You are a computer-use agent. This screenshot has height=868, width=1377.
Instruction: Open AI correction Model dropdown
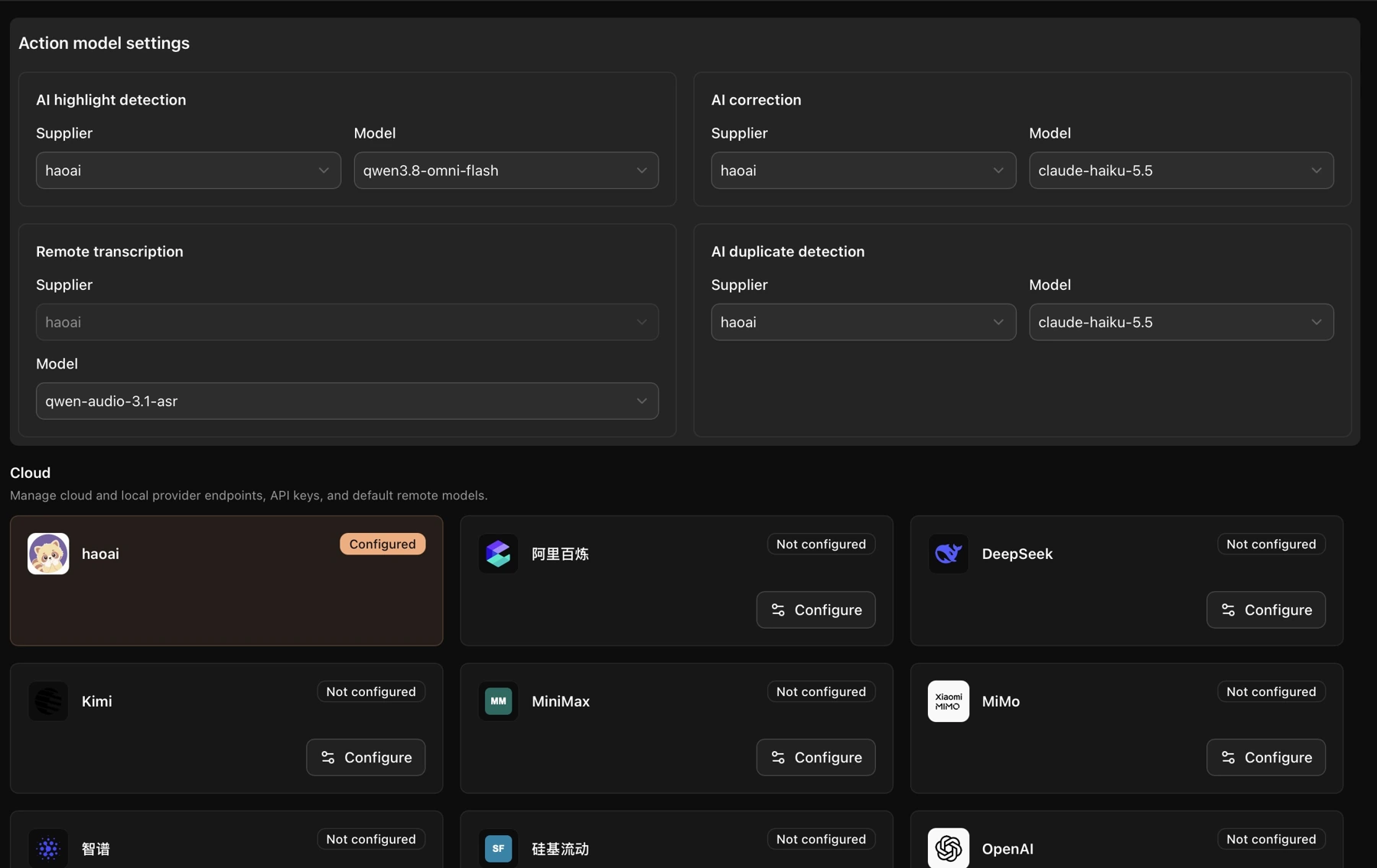pyautogui.click(x=1181, y=170)
